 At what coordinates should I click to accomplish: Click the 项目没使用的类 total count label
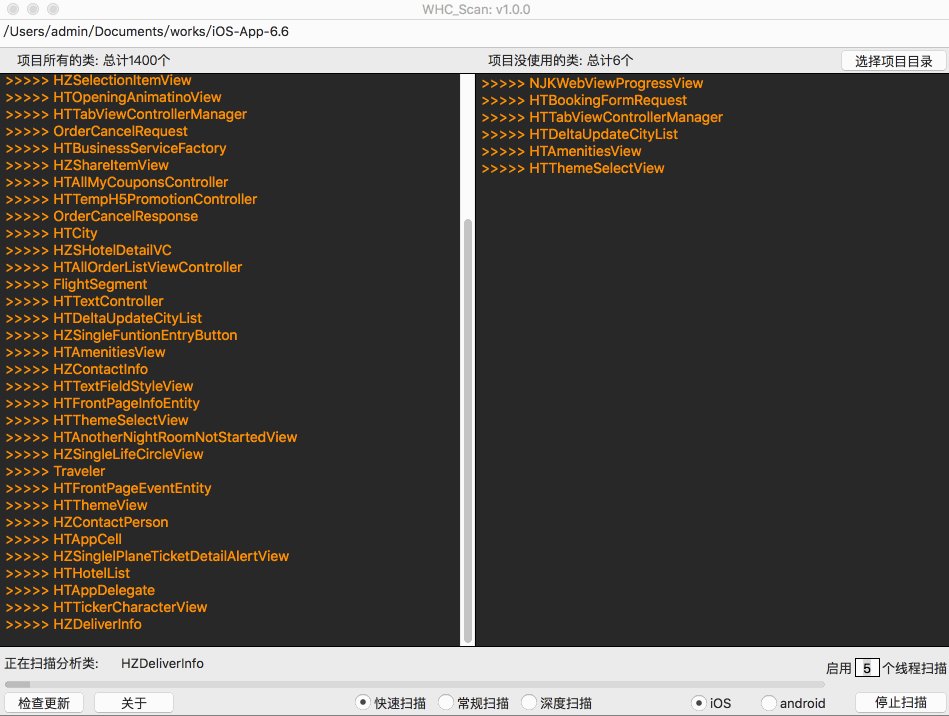[560, 61]
